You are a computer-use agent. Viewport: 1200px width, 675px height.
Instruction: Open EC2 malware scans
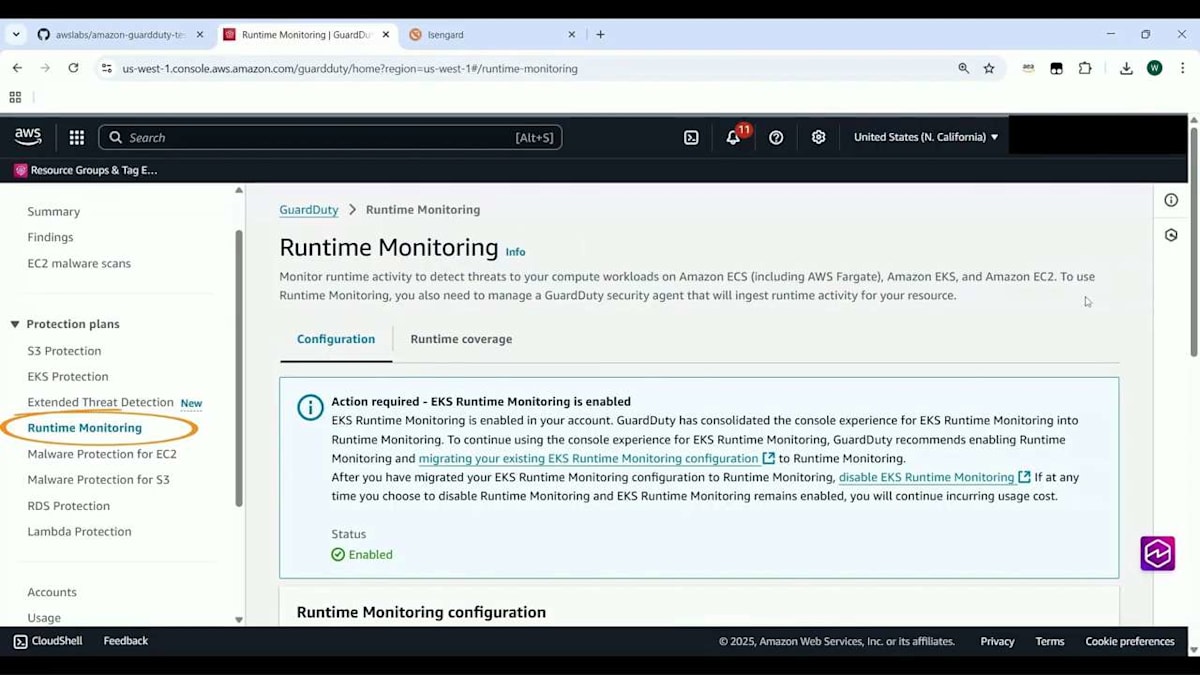tap(79, 263)
